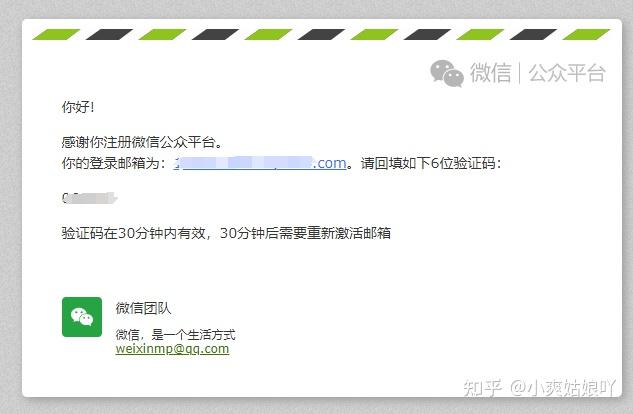Select the blurred 6-digit verification code
This screenshot has height=414, width=633.
(90, 198)
